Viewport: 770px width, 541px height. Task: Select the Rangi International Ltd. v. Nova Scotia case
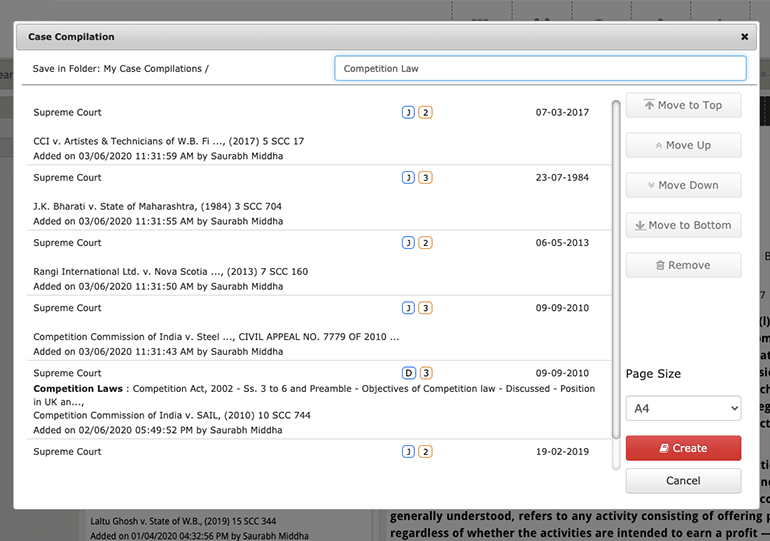click(170, 271)
